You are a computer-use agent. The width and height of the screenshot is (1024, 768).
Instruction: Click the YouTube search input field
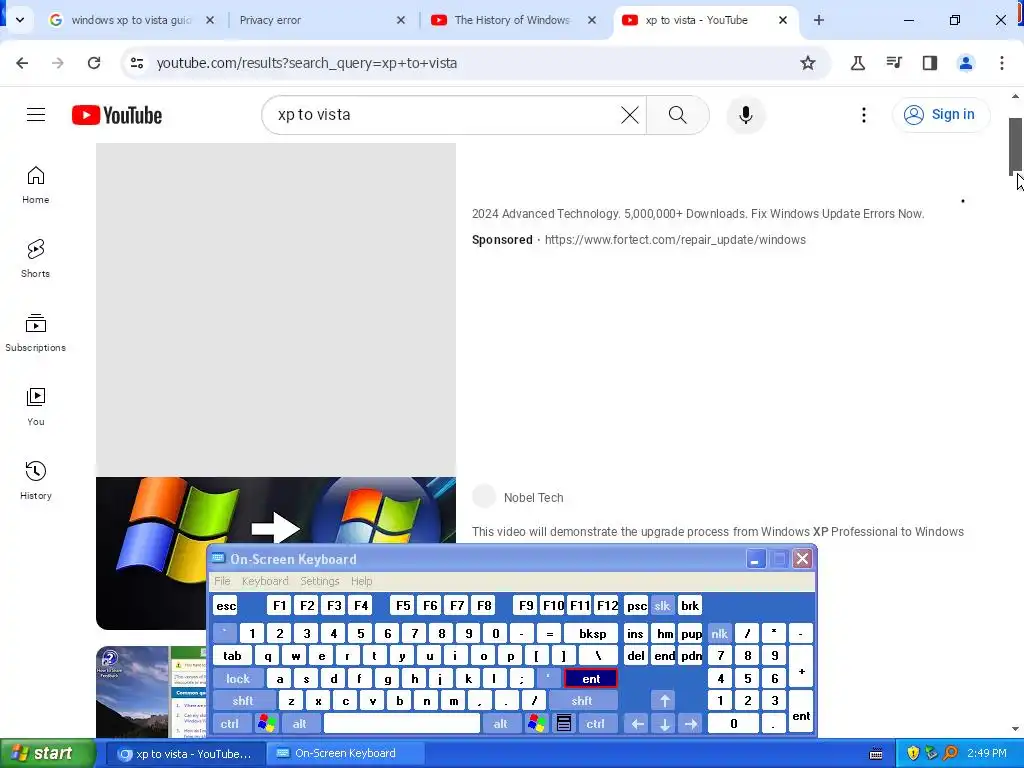[444, 115]
